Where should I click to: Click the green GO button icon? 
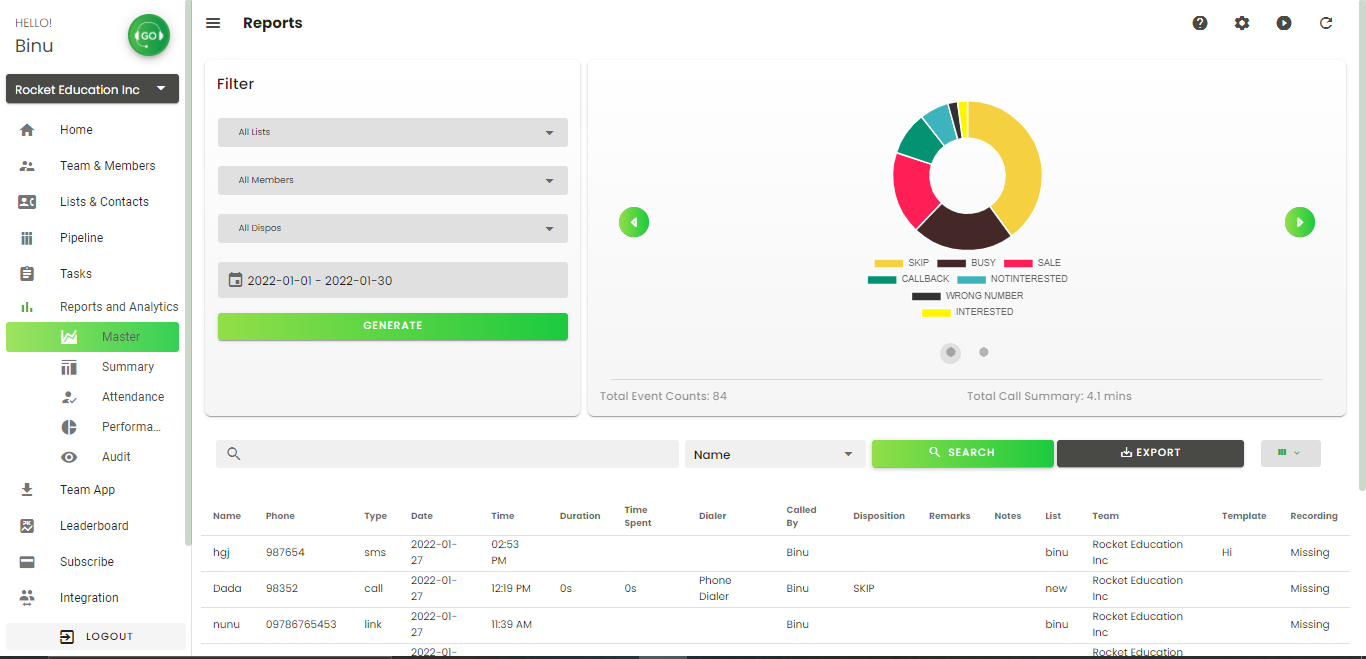click(x=148, y=36)
